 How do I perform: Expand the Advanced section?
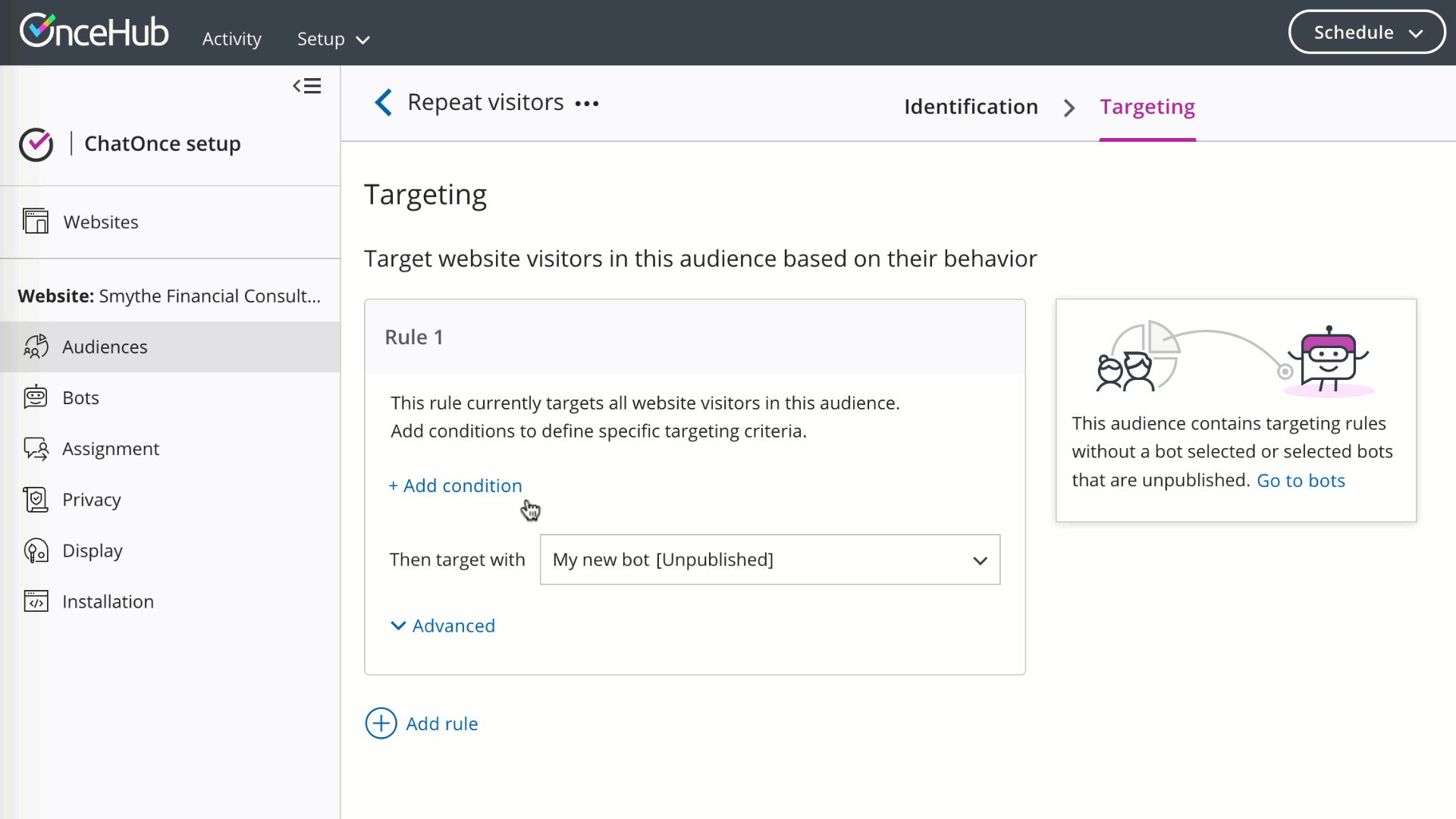pos(443,626)
